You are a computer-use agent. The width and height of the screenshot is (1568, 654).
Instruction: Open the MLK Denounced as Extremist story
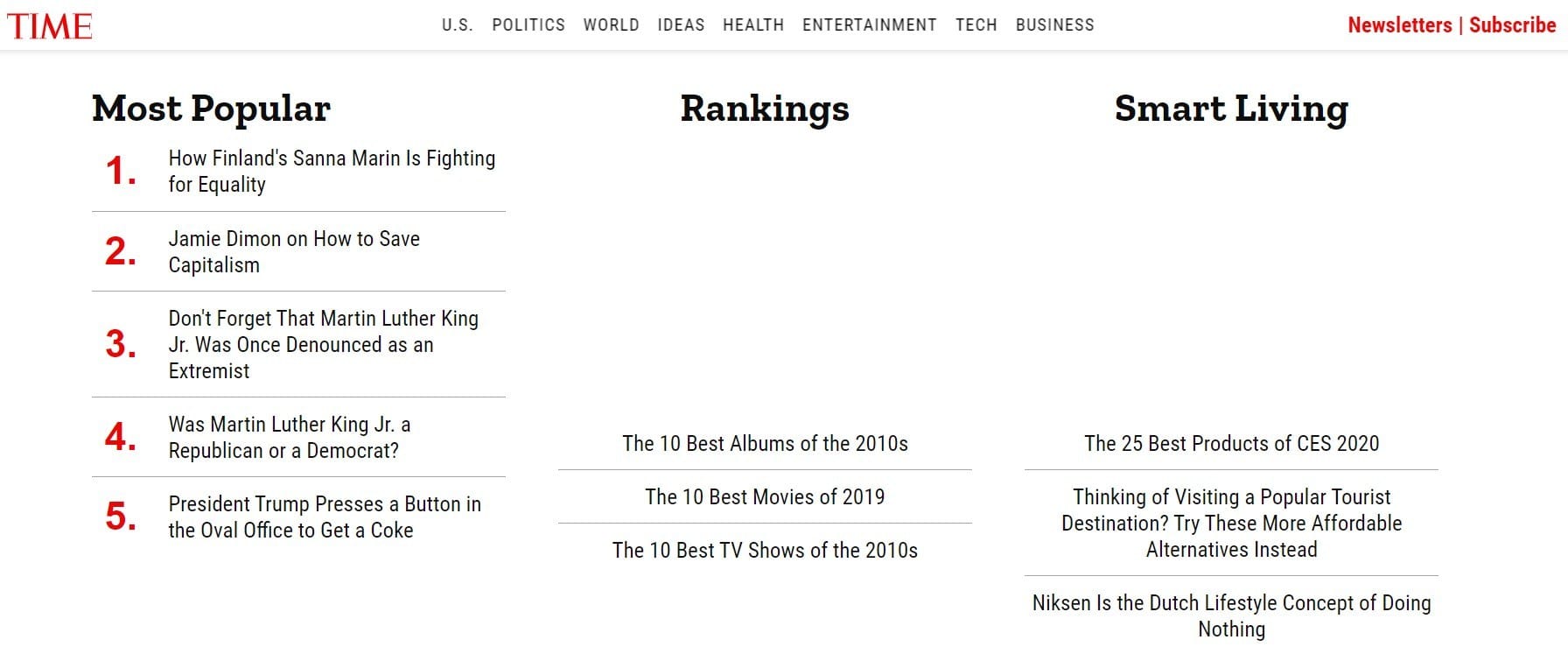coord(324,345)
